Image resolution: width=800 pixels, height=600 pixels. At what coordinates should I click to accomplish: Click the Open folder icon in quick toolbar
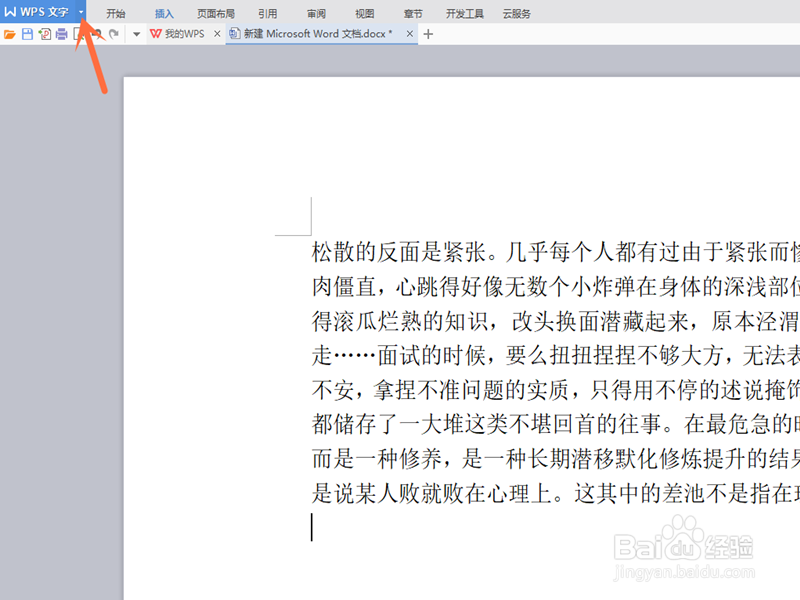pyautogui.click(x=10, y=34)
